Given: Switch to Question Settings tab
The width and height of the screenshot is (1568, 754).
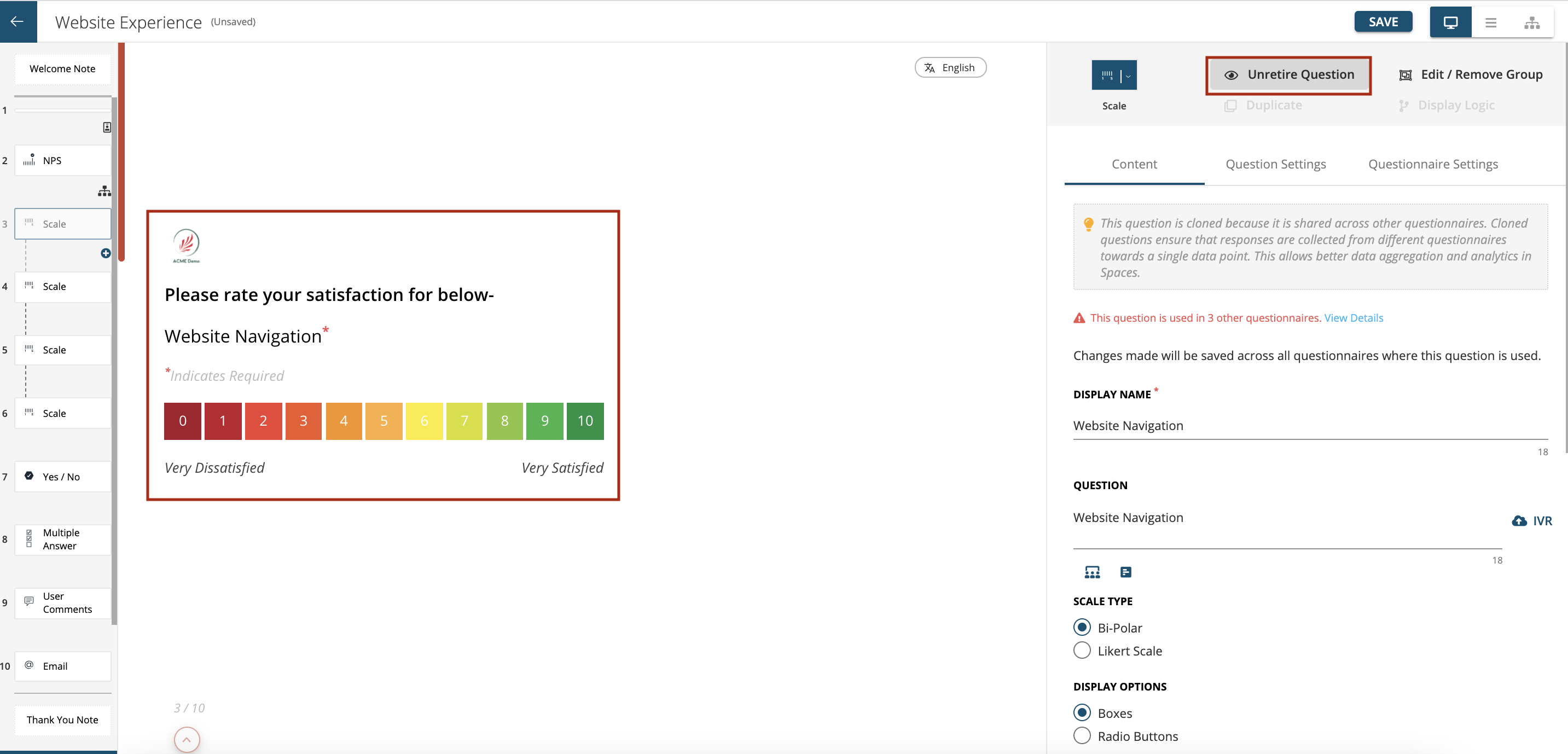Looking at the screenshot, I should coord(1275,164).
